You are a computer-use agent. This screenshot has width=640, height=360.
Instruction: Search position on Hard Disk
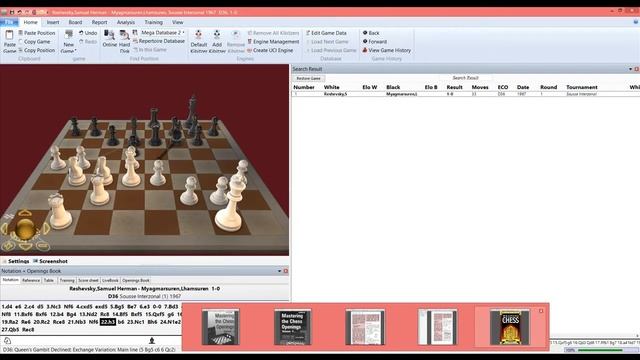(x=124, y=42)
